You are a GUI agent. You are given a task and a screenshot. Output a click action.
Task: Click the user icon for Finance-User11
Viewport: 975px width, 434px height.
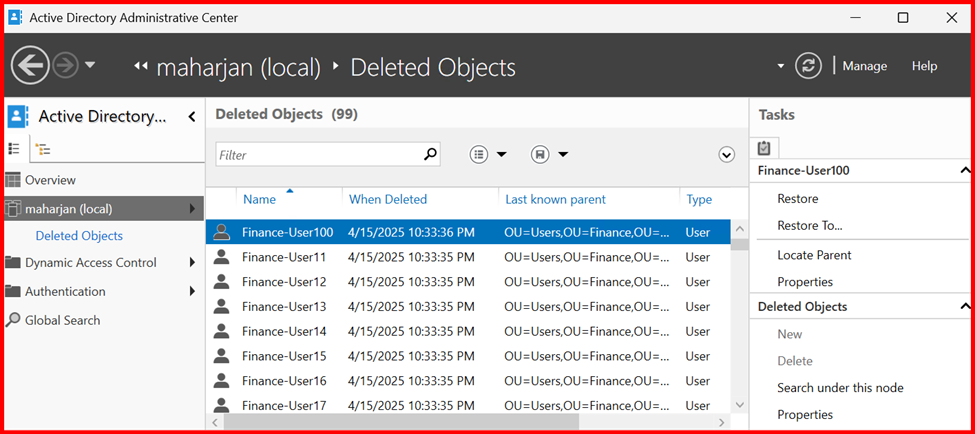[222, 257]
